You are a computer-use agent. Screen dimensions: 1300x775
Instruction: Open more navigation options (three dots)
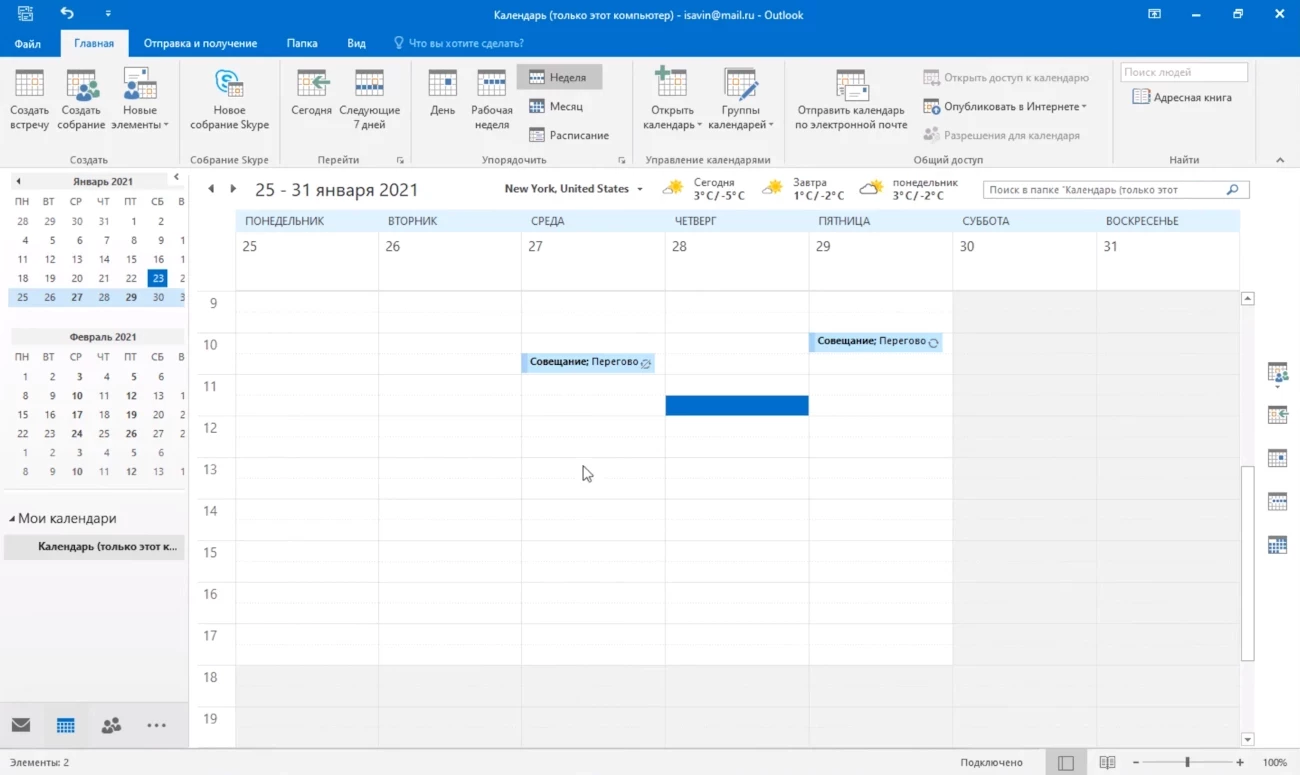click(156, 726)
